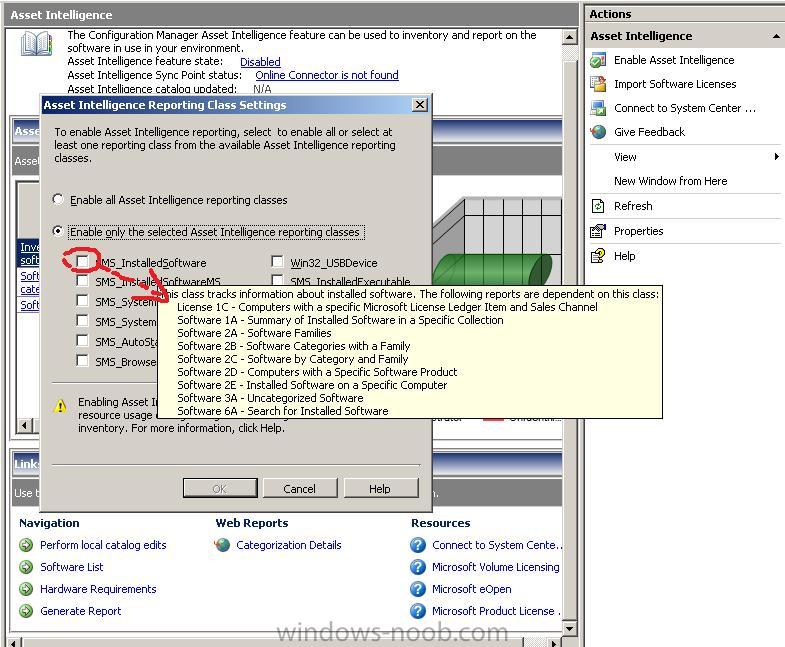Screen dimensions: 785x647
Task: Click the bottom horizontal scroll left arrow
Action: tap(14, 643)
